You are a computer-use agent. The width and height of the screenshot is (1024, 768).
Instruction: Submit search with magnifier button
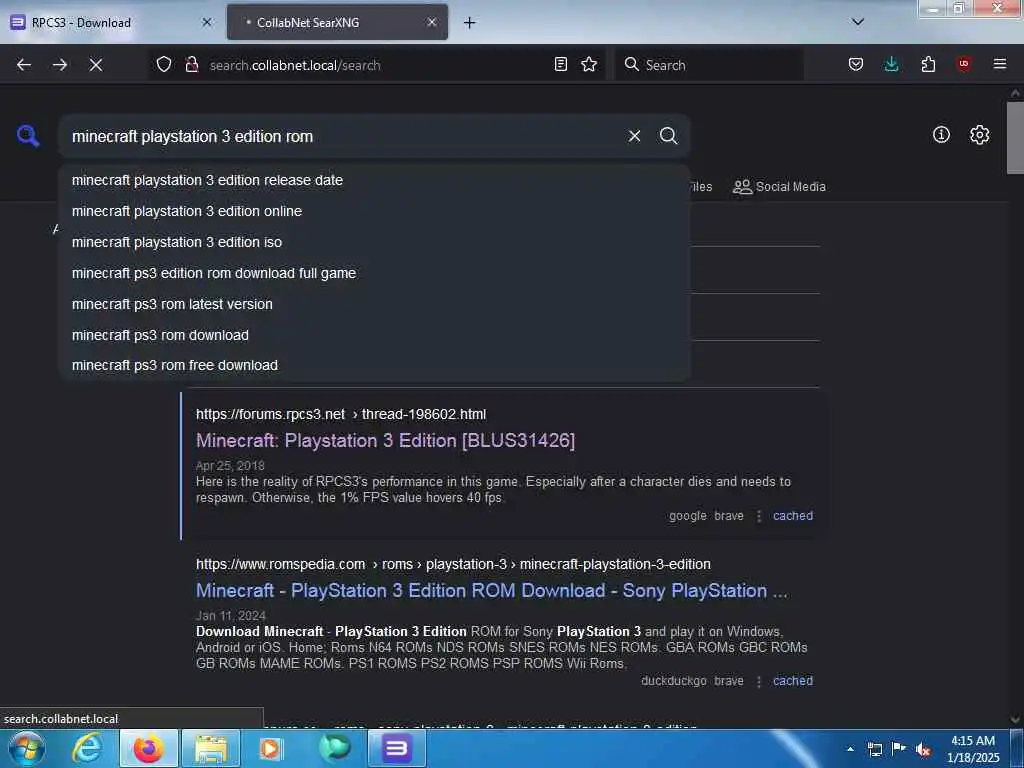669,136
